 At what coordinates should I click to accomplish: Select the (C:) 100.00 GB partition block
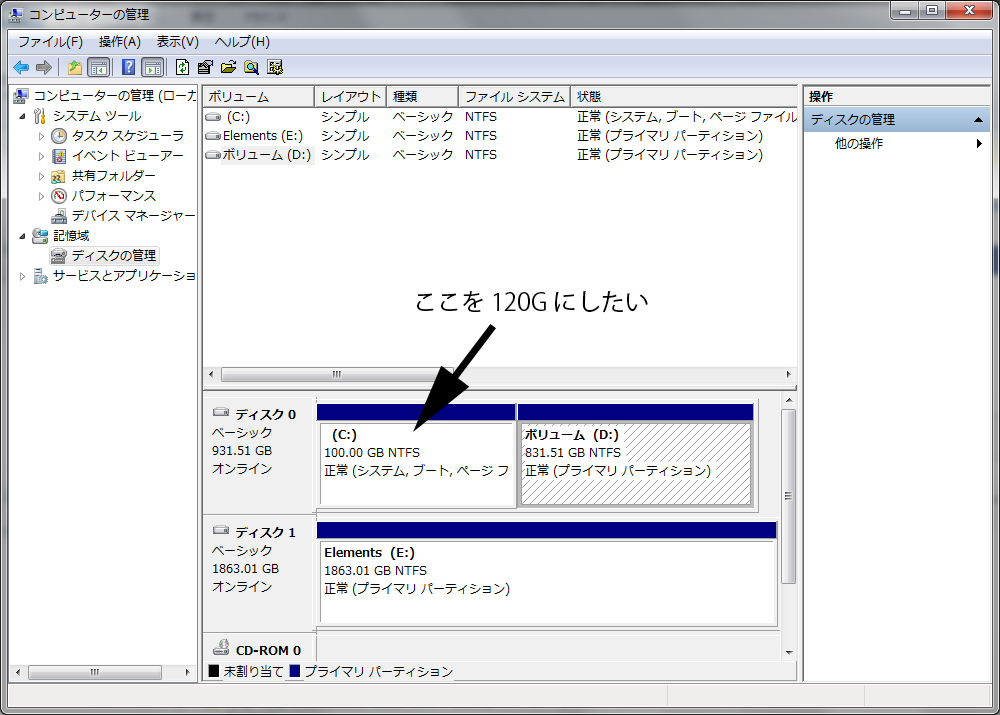[x=416, y=457]
